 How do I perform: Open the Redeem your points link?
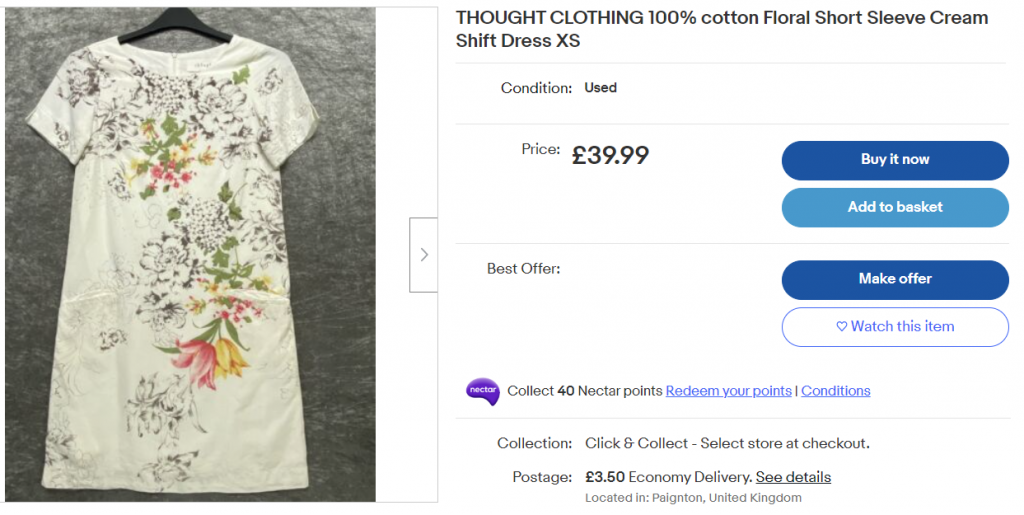click(x=728, y=391)
